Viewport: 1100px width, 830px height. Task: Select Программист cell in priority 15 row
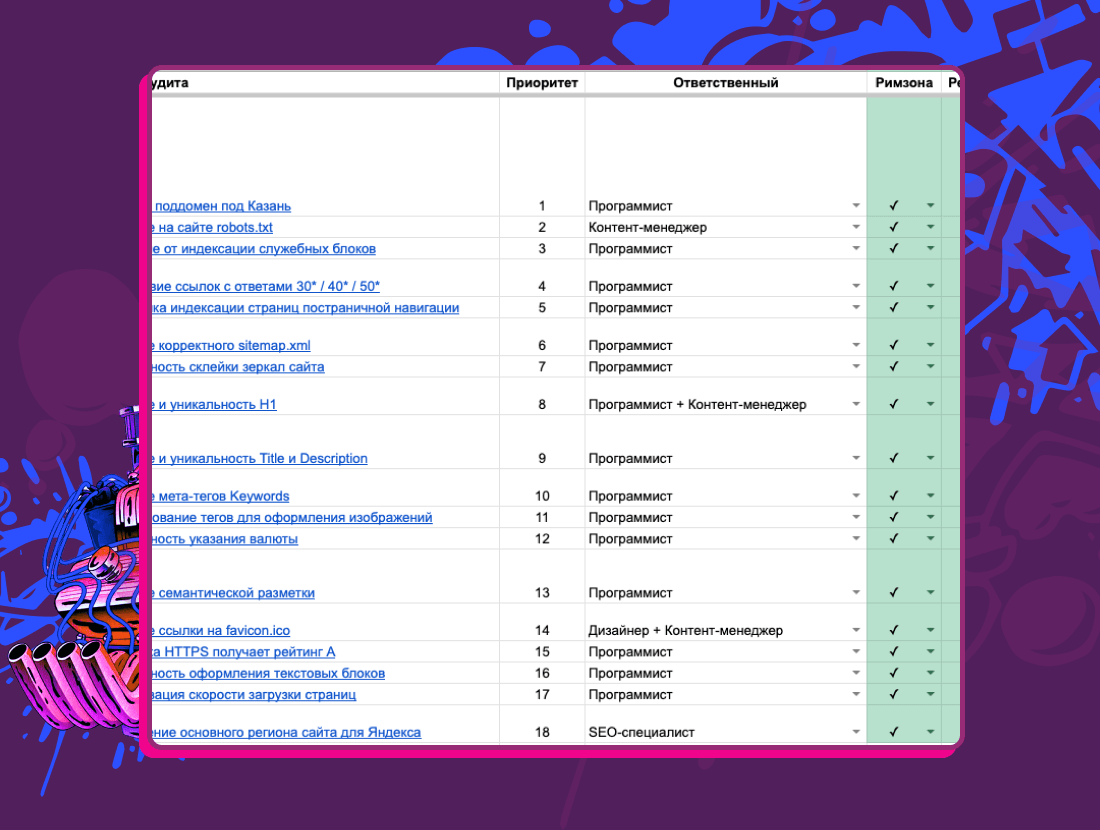click(x=726, y=652)
